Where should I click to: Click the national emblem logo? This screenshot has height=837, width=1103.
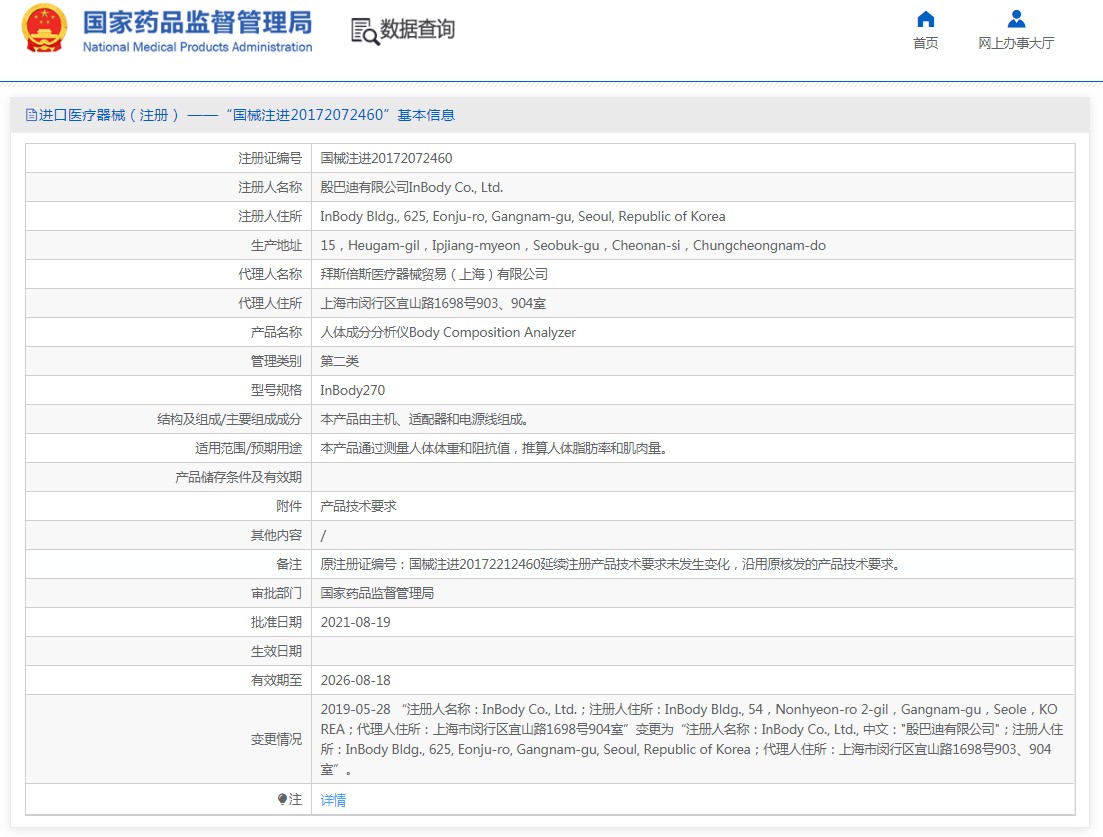pyautogui.click(x=44, y=29)
